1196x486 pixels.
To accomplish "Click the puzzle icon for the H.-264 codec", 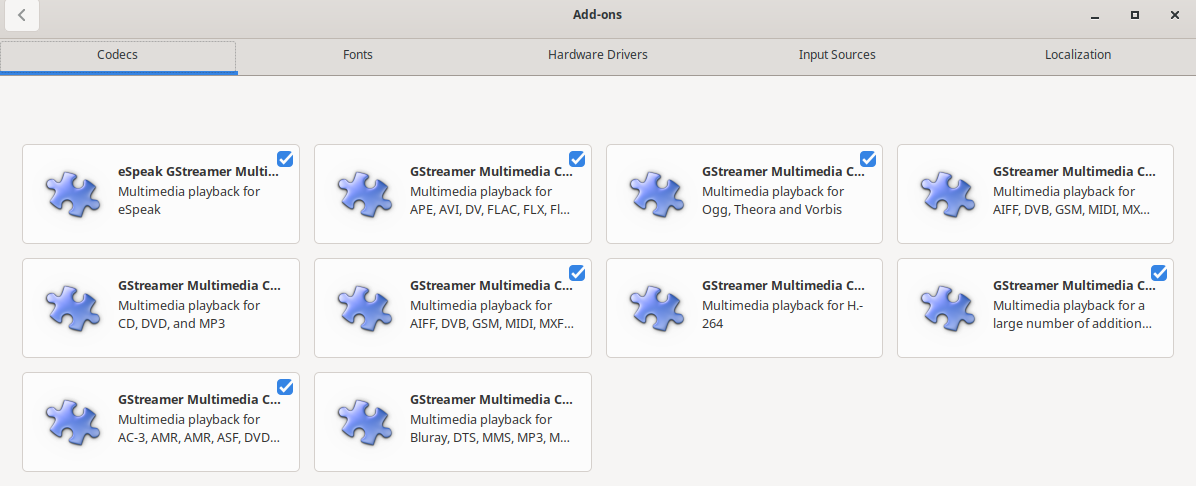I will pyautogui.click(x=656, y=307).
